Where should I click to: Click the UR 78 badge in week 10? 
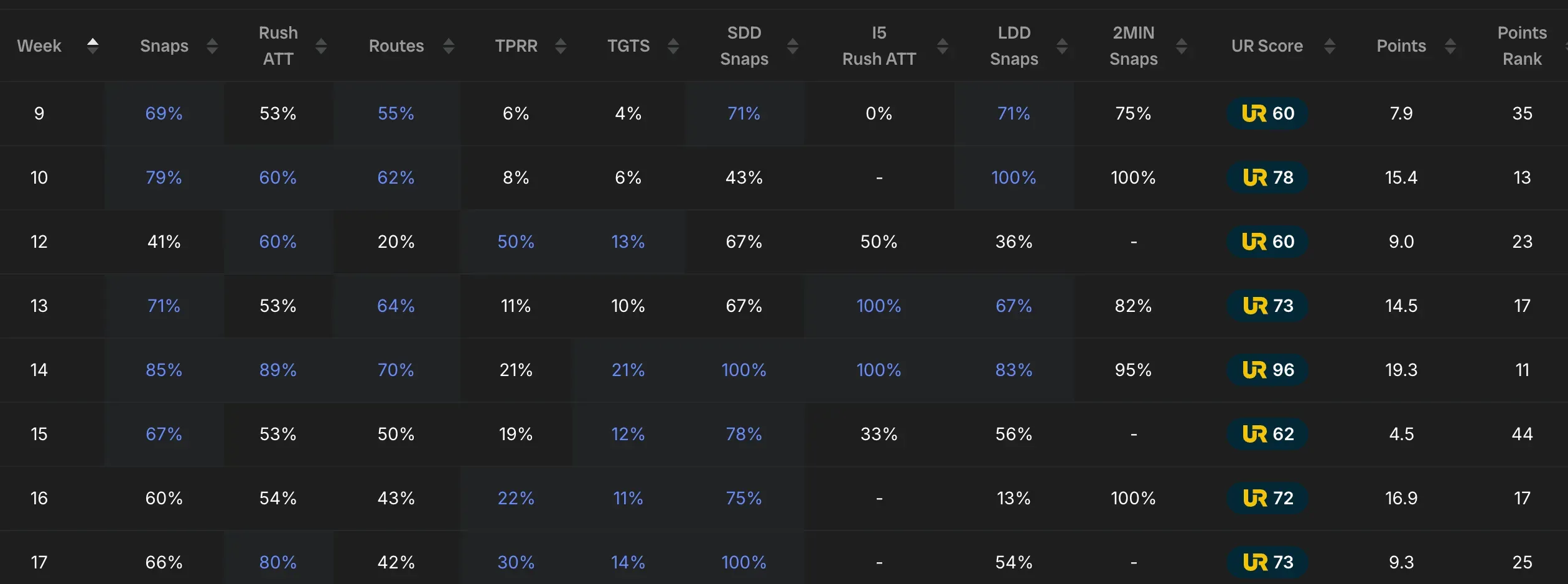[1267, 177]
